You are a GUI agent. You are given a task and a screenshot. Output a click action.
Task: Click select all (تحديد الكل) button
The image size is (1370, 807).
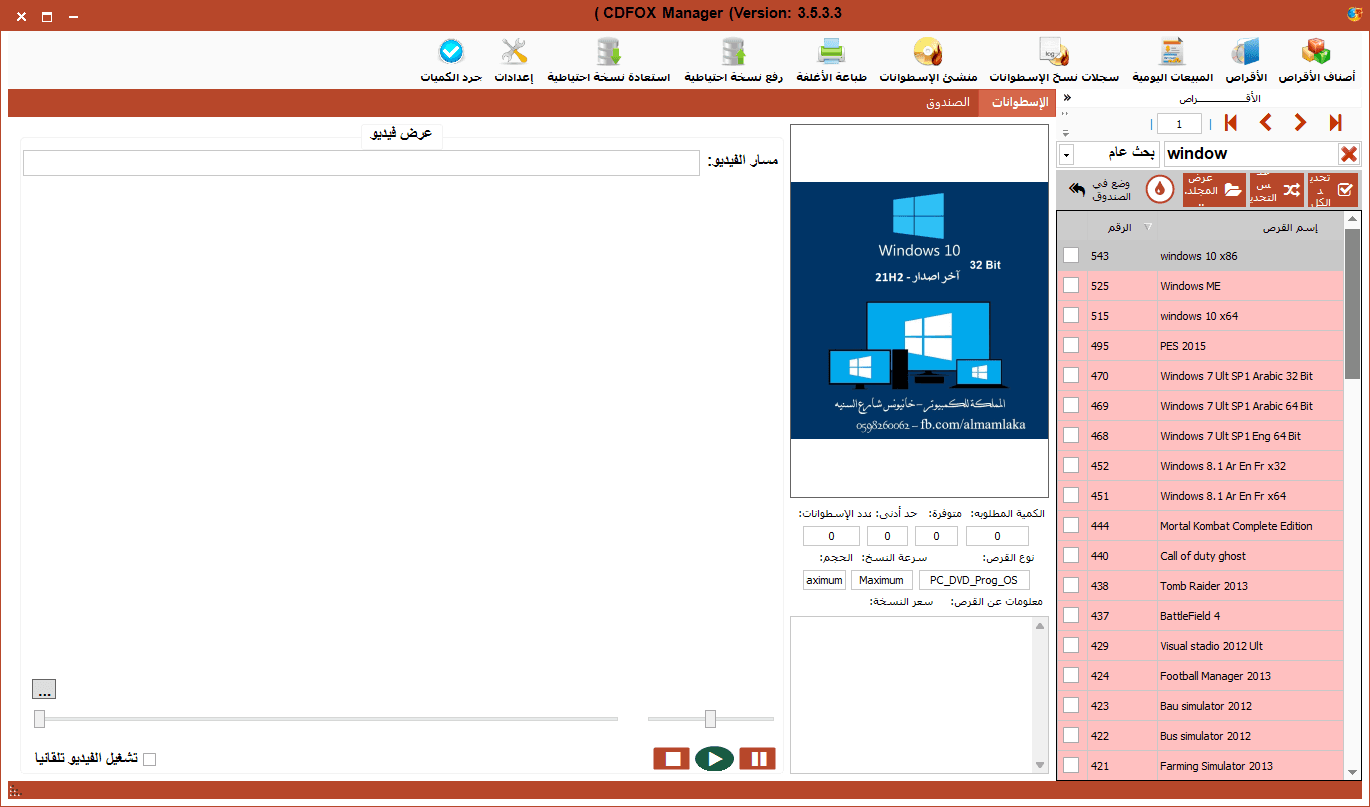pos(1334,189)
